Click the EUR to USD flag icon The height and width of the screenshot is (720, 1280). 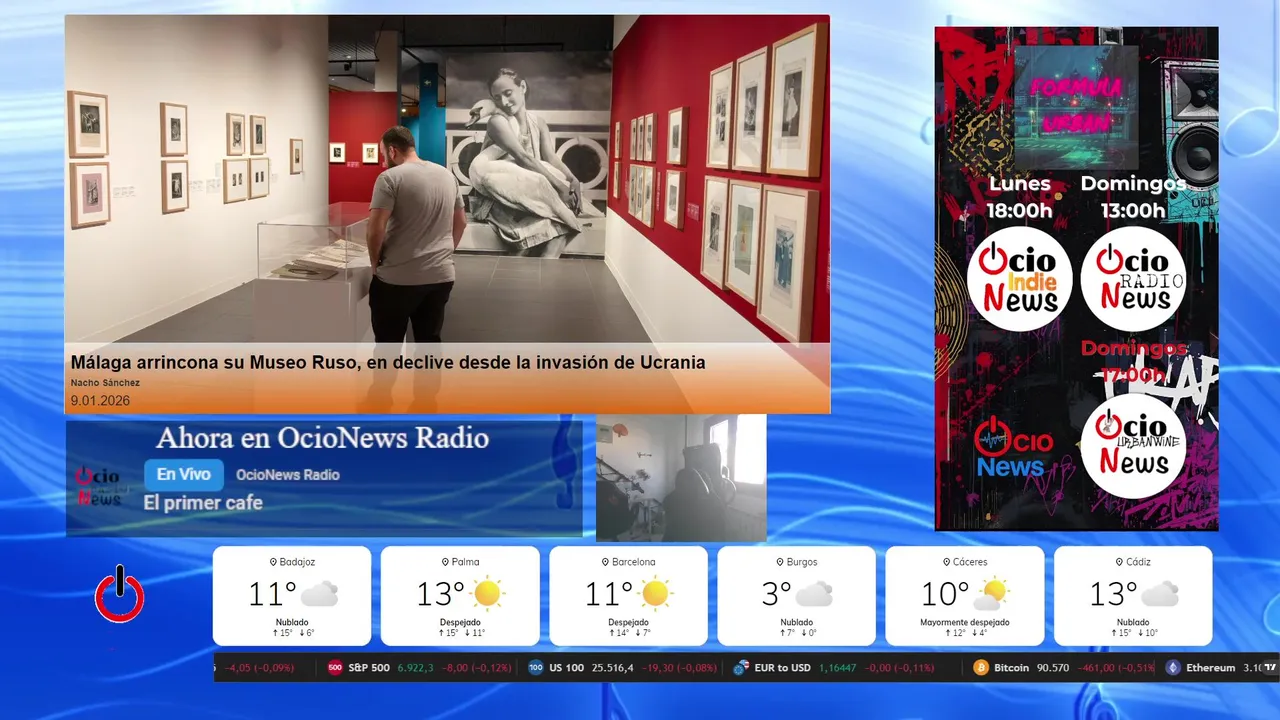click(741, 667)
